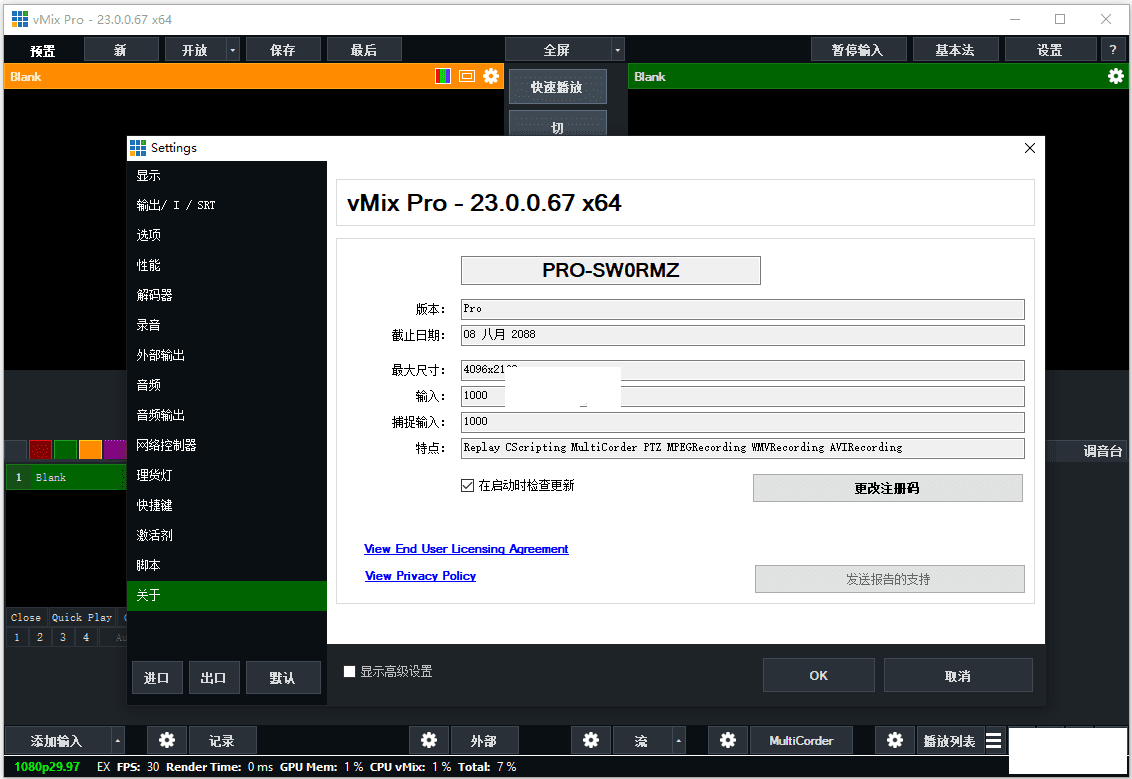Open View Privacy Policy link
The width and height of the screenshot is (1132, 779).
420,575
